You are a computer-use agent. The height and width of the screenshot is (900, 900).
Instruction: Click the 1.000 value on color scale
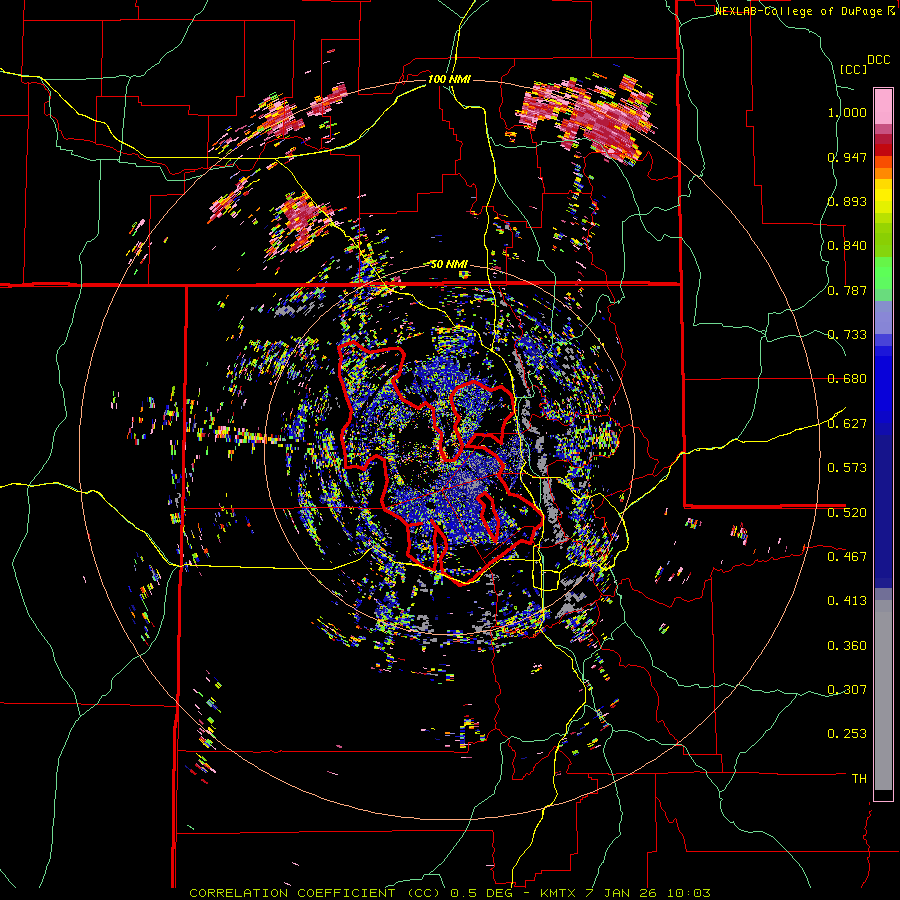(x=847, y=112)
